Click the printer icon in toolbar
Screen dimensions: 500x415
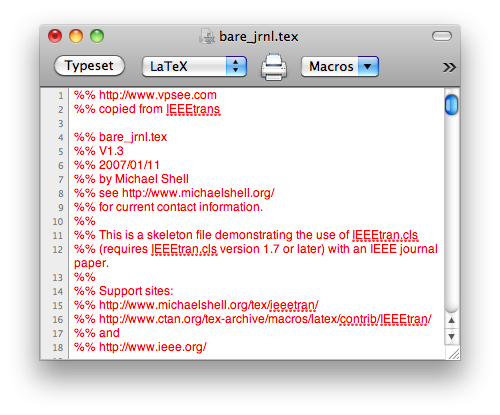(x=274, y=67)
